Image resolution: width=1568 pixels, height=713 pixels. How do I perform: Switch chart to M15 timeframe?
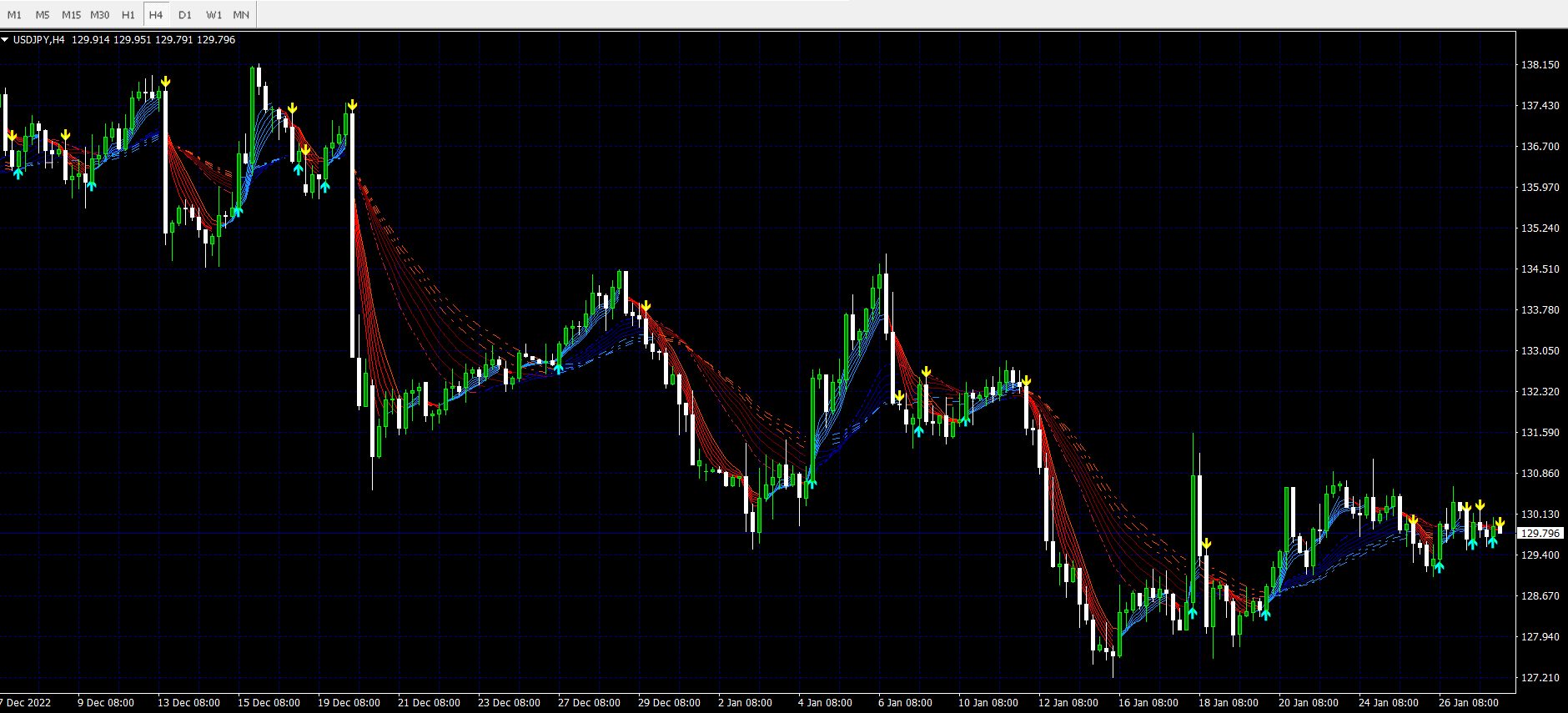click(71, 15)
